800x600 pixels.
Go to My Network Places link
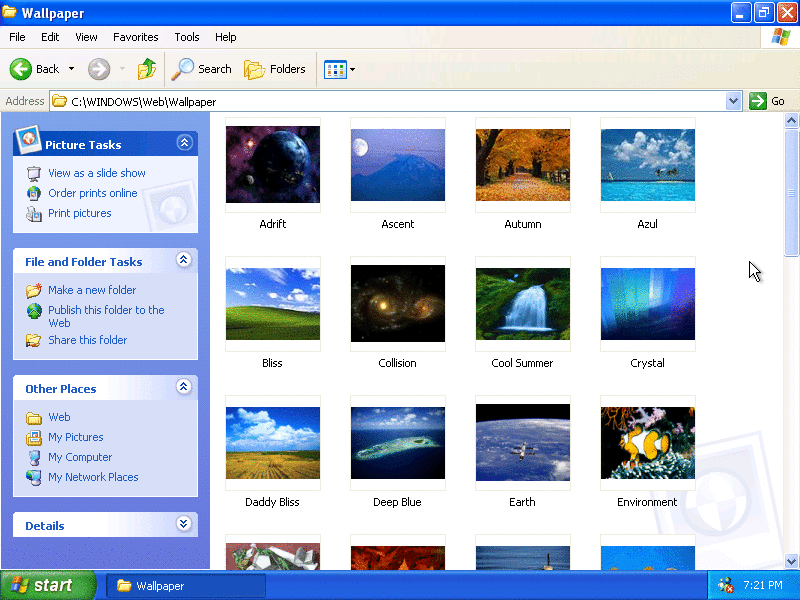93,477
